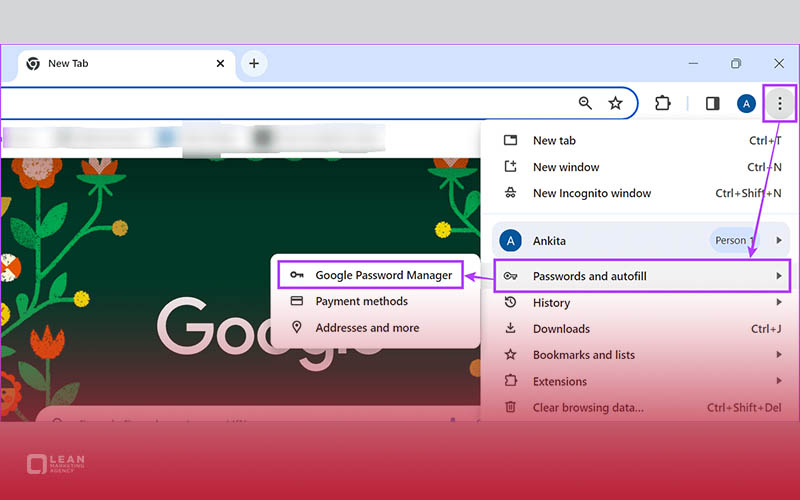Click the profile avatar in the toolbar

point(746,103)
